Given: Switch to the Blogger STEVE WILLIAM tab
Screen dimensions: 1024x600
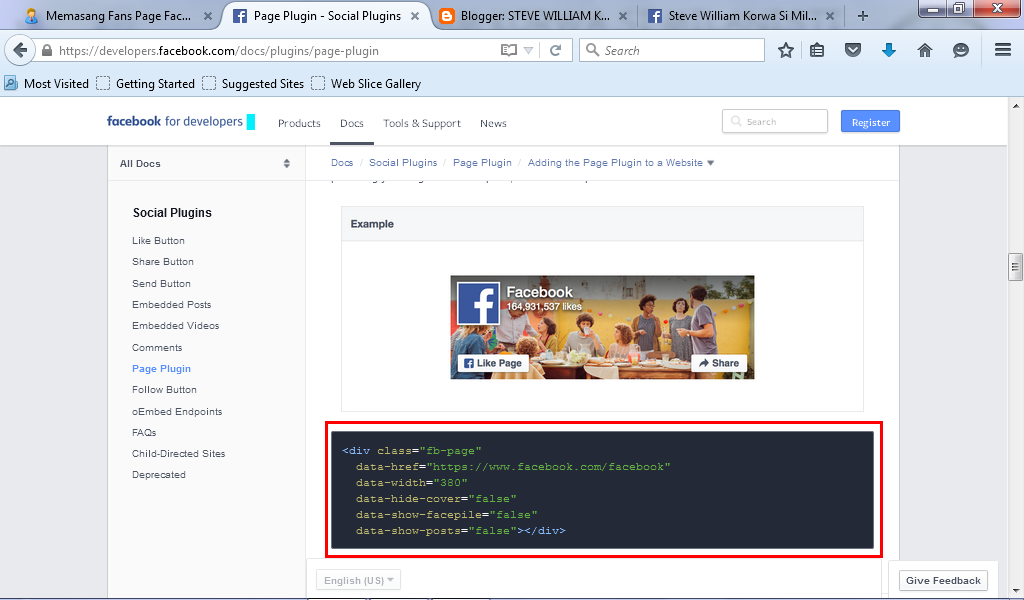Looking at the screenshot, I should (x=534, y=16).
